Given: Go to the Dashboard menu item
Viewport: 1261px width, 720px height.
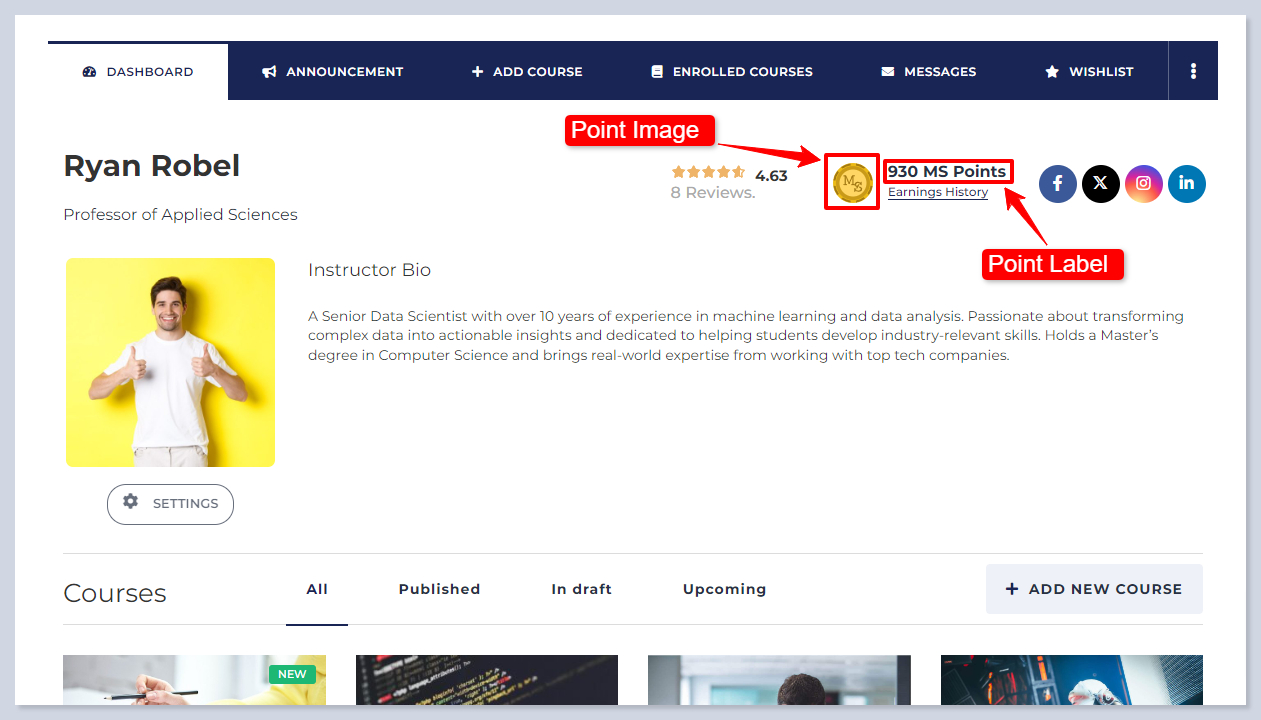Looking at the screenshot, I should coord(138,72).
